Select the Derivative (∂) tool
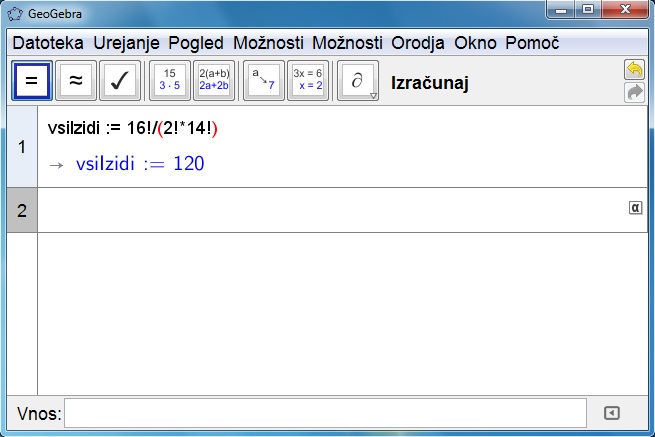Viewport: 655px width, 437px height. point(356,80)
